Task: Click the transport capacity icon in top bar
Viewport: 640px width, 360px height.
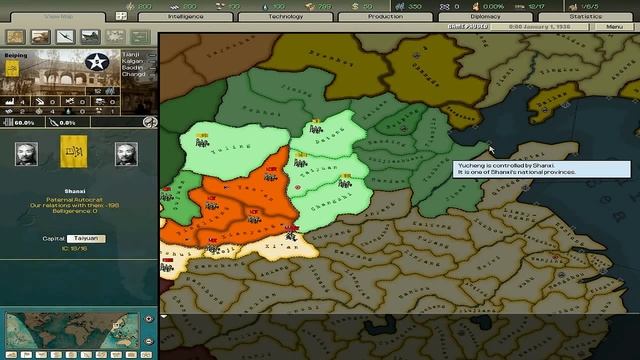Action: click(x=444, y=7)
